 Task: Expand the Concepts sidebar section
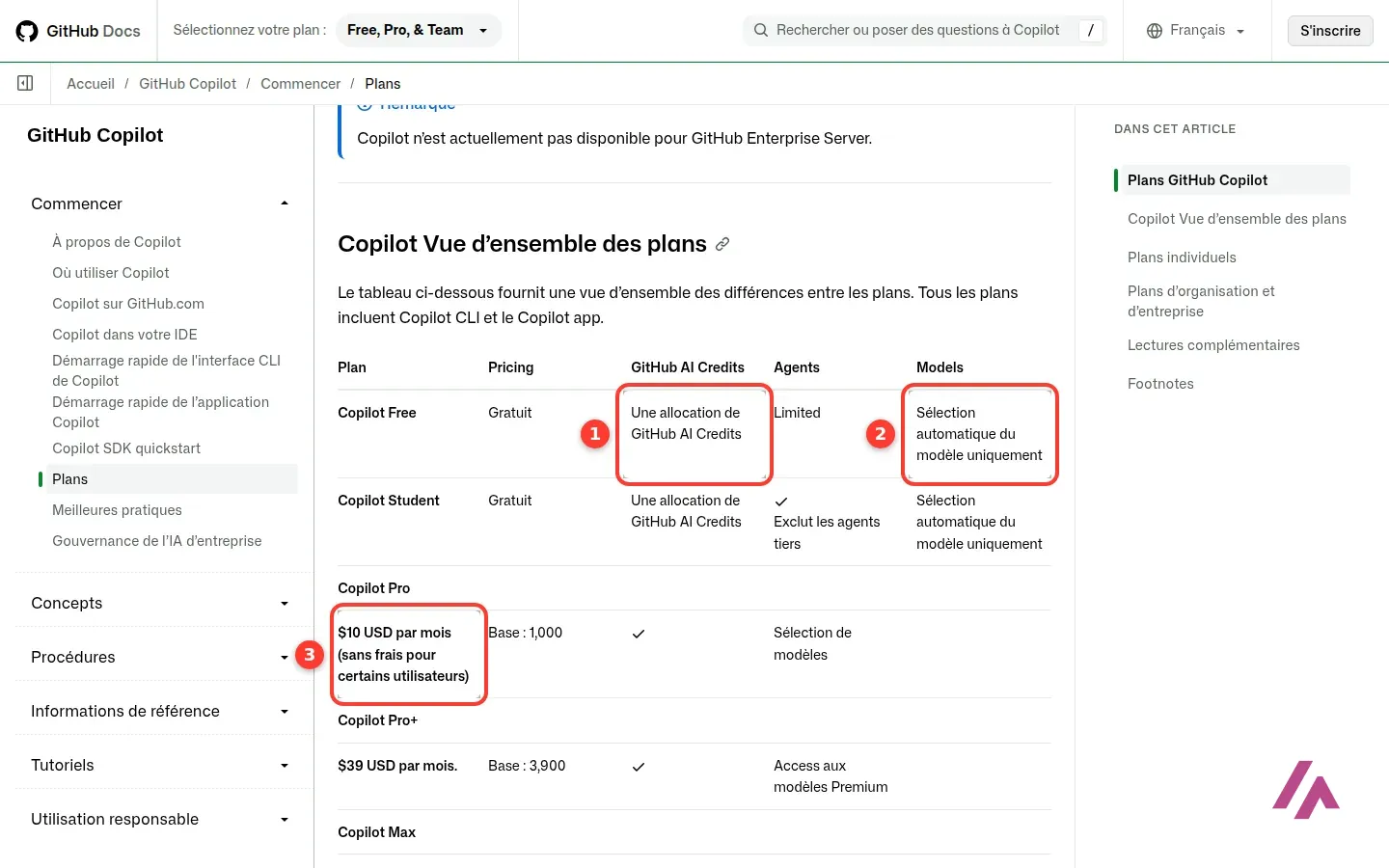click(x=160, y=603)
